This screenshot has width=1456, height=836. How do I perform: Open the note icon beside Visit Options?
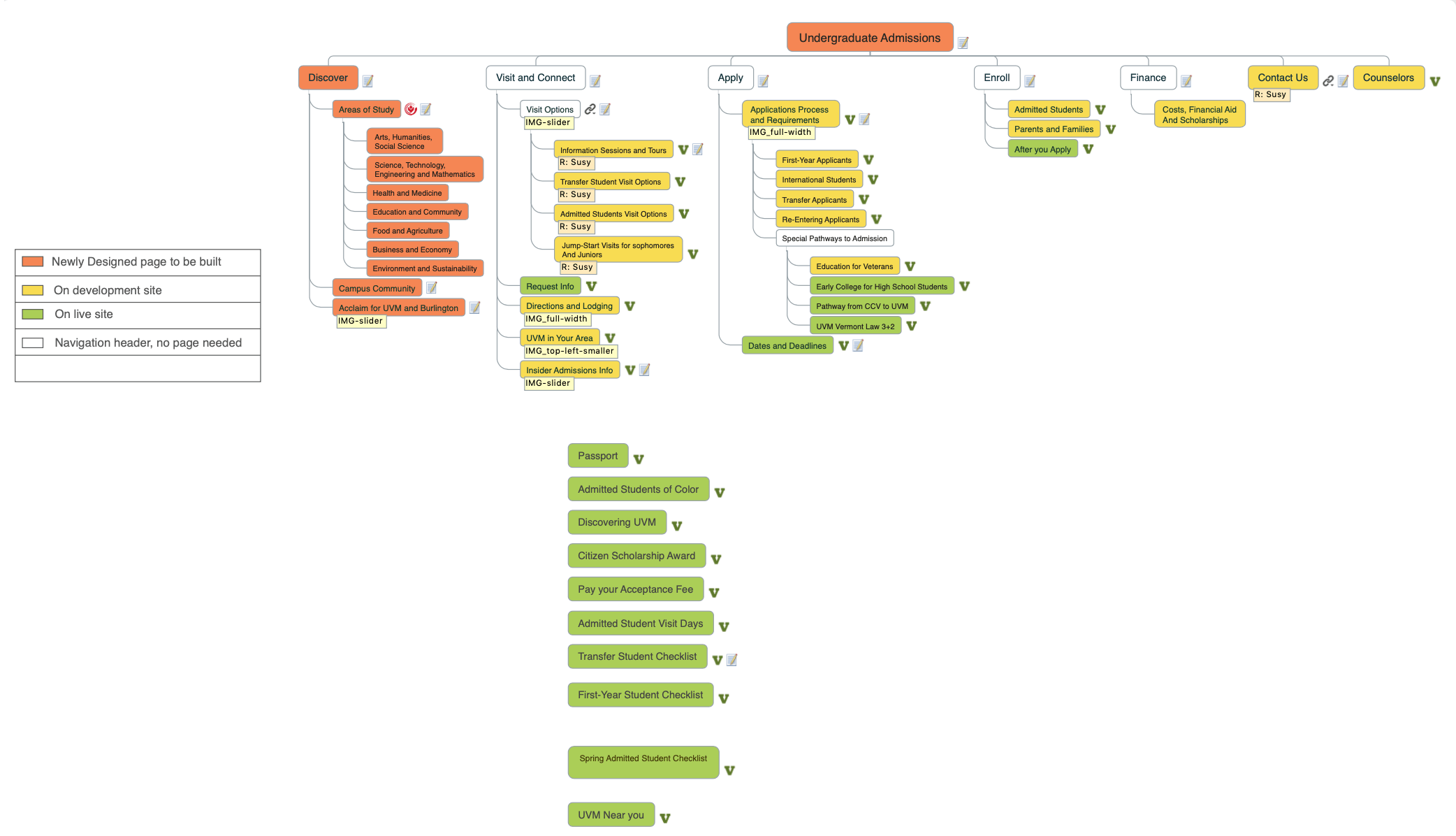605,109
